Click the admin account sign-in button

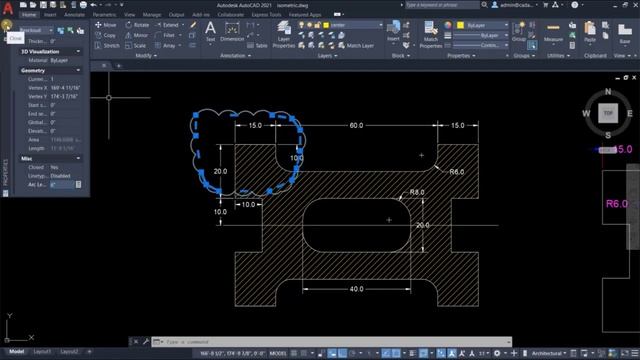514,5
